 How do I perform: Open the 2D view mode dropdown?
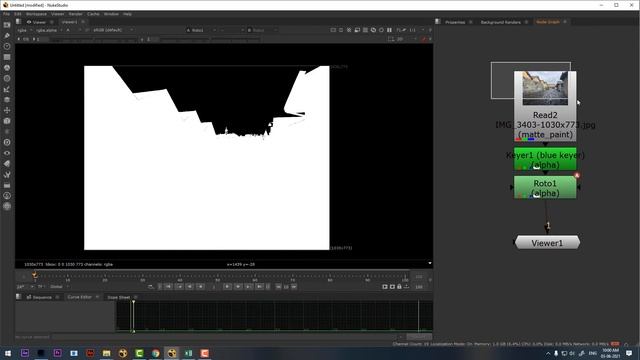click(406, 39)
